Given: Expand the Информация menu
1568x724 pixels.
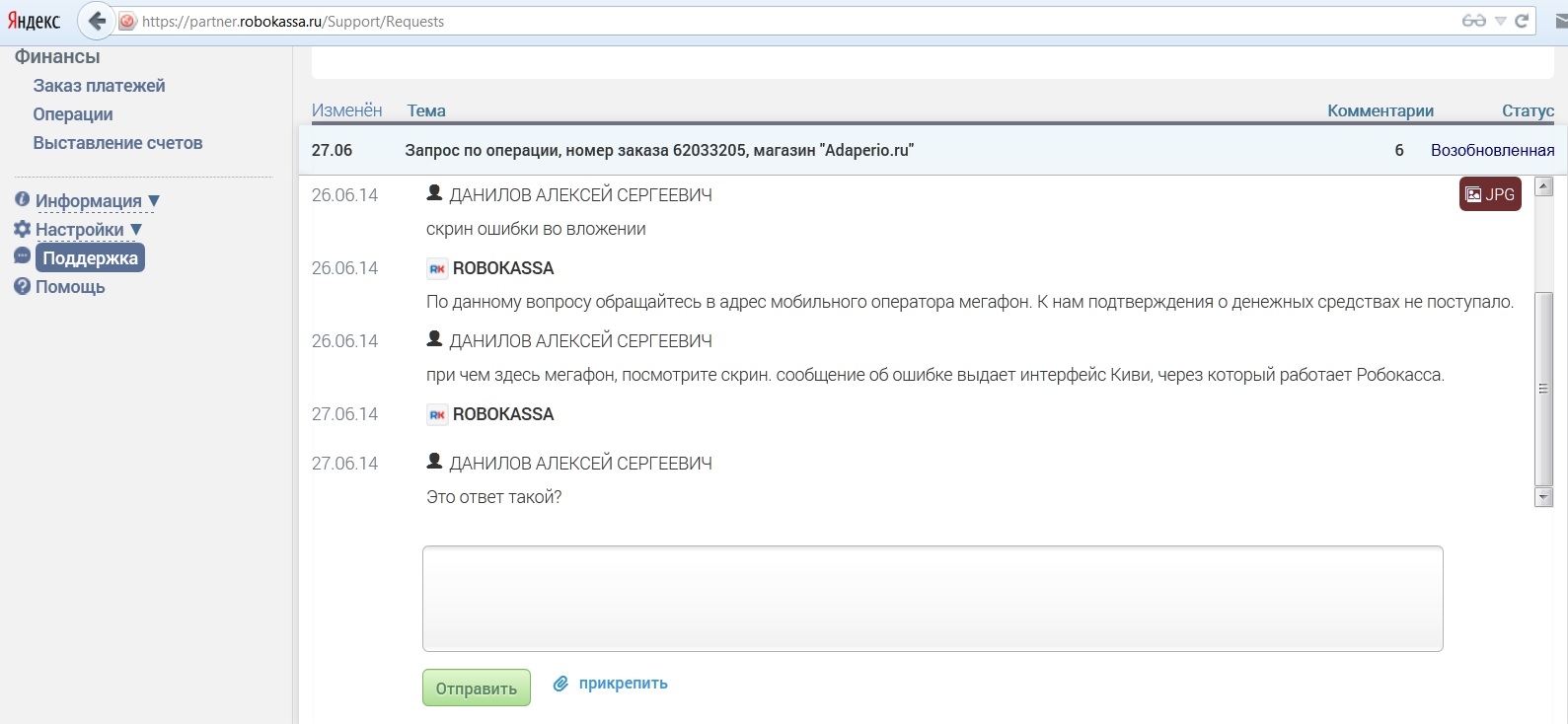Looking at the screenshot, I should pyautogui.click(x=98, y=201).
